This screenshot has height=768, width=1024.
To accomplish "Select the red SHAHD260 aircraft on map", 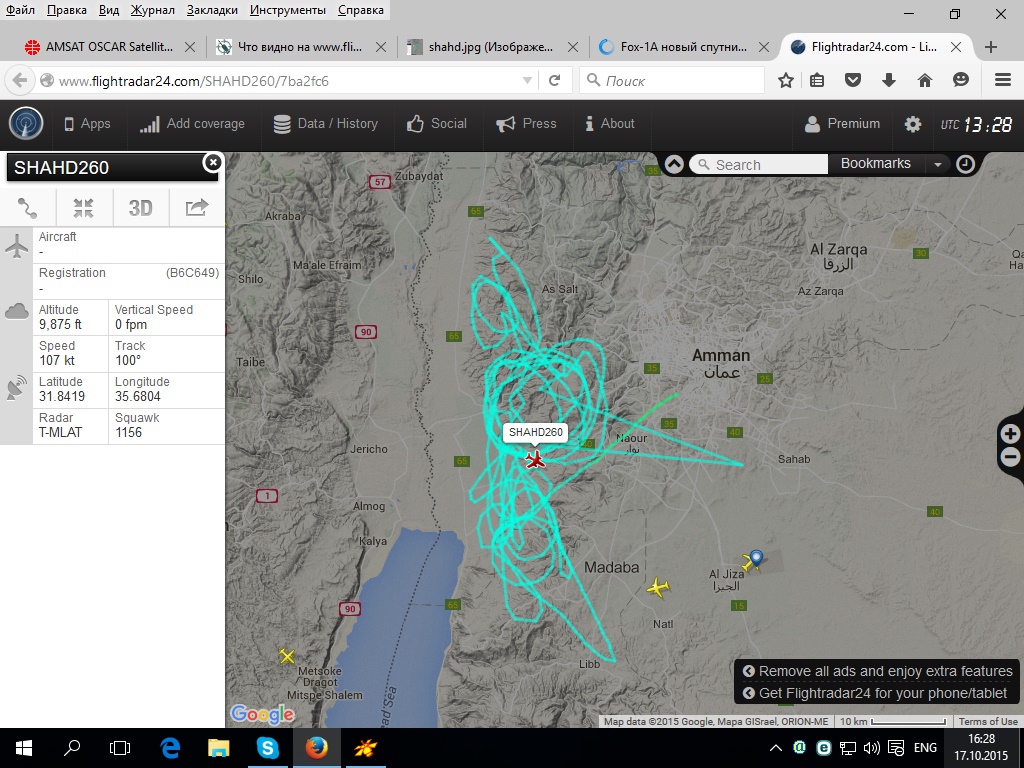I will [x=536, y=459].
